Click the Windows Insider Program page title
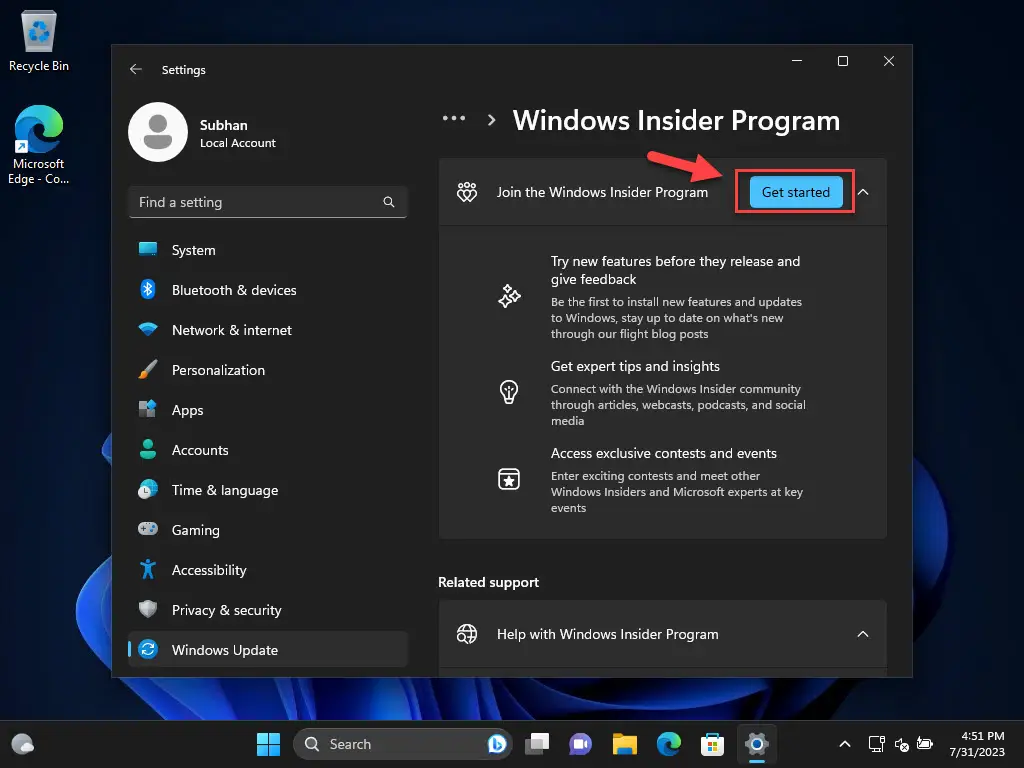 [676, 120]
